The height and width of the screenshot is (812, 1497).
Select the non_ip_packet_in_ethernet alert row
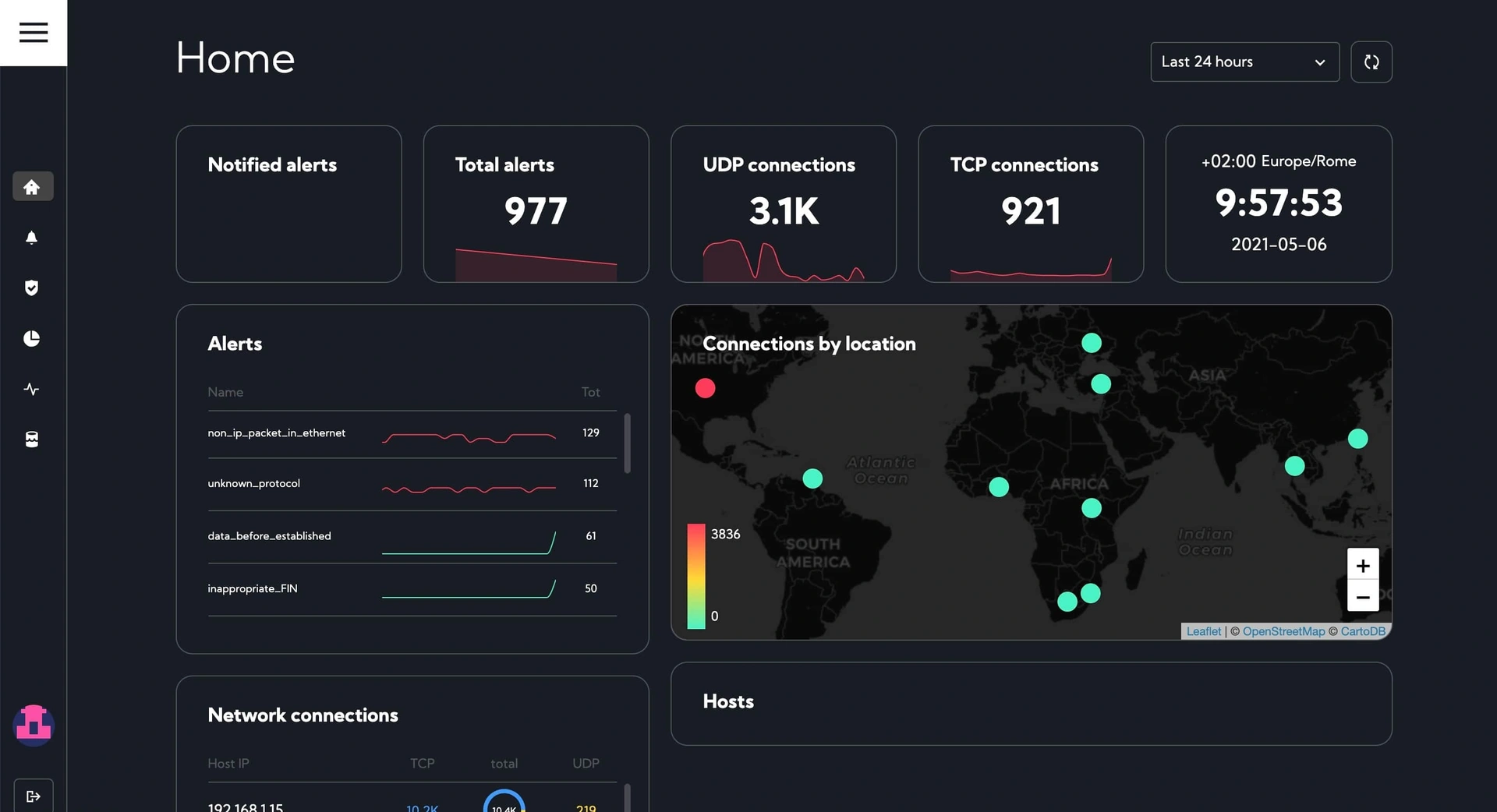point(412,434)
